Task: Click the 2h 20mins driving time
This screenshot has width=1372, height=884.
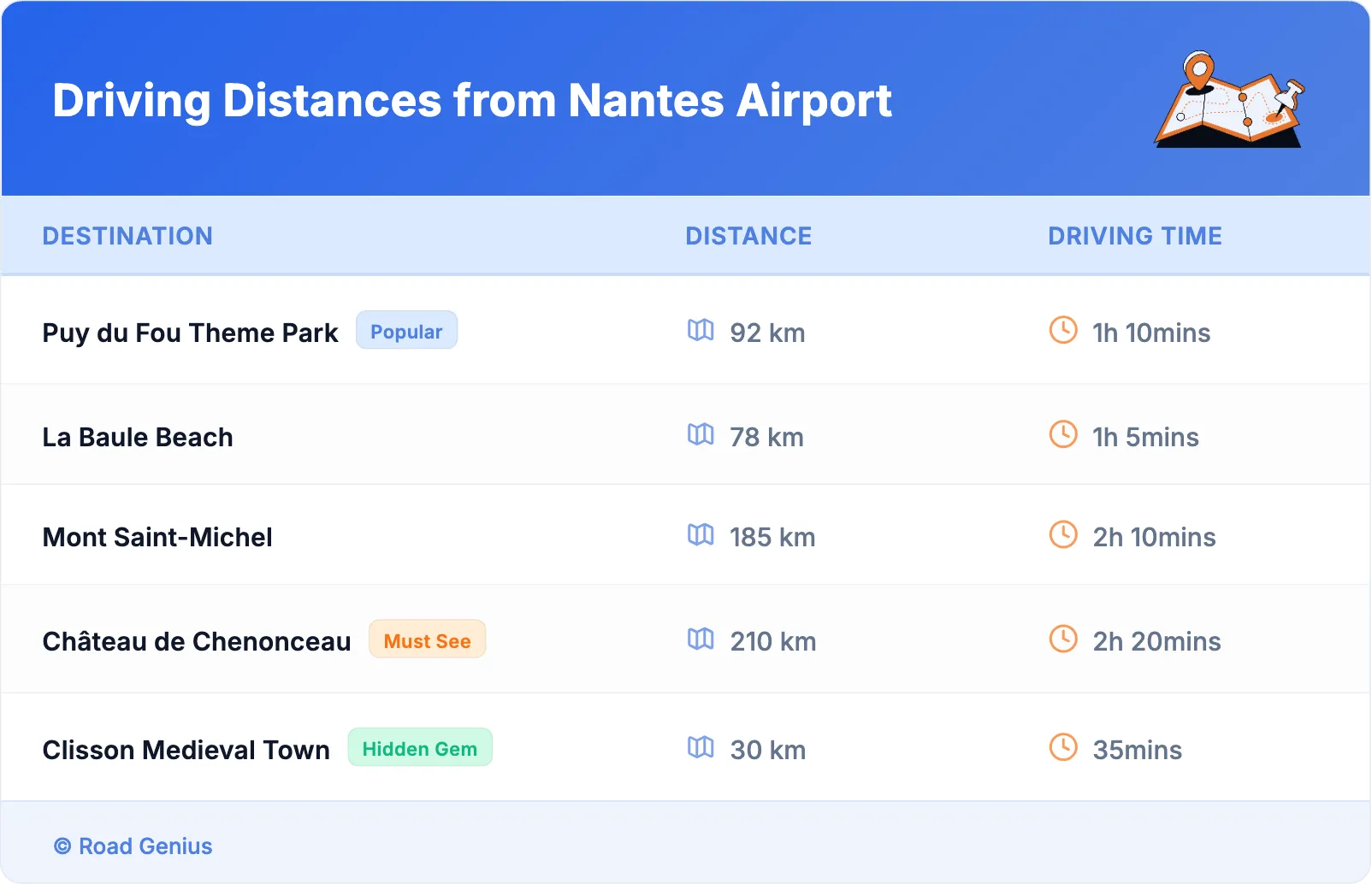Action: pyautogui.click(x=1156, y=641)
